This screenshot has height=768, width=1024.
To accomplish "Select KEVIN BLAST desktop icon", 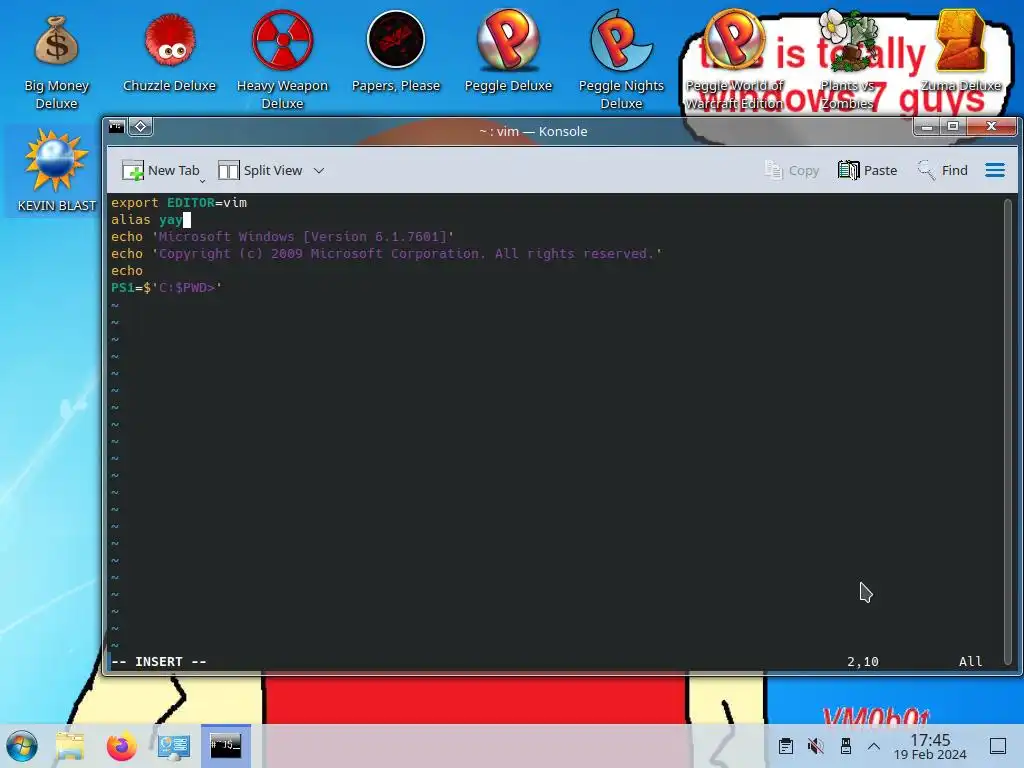I will pos(56,170).
